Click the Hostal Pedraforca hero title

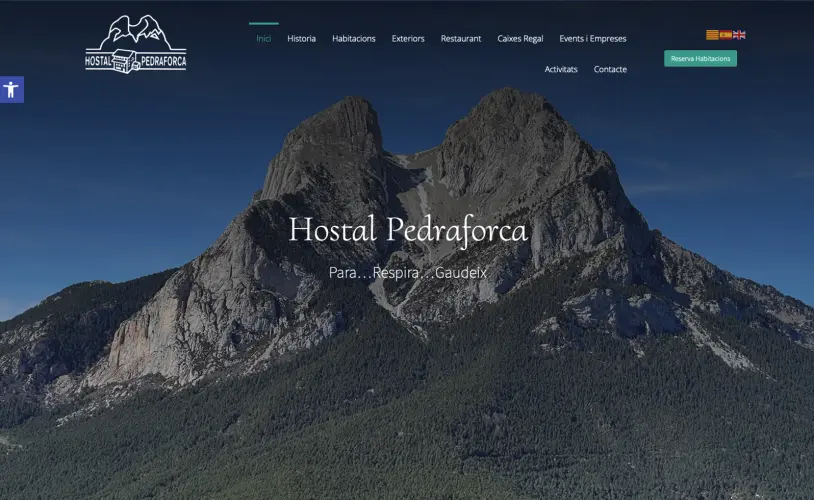pyautogui.click(x=408, y=229)
